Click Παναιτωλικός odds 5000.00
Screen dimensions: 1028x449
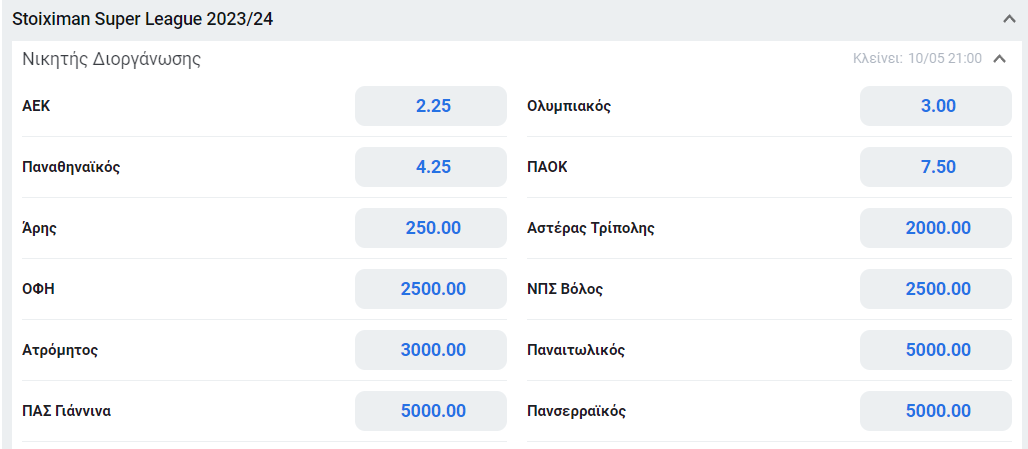pos(936,350)
